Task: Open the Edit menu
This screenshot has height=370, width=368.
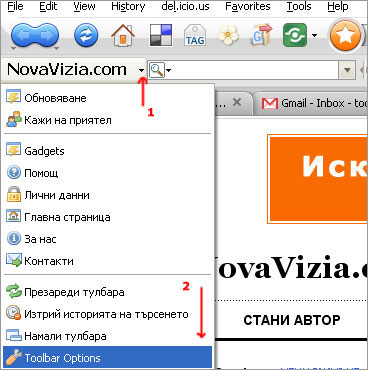Action: 48,6
